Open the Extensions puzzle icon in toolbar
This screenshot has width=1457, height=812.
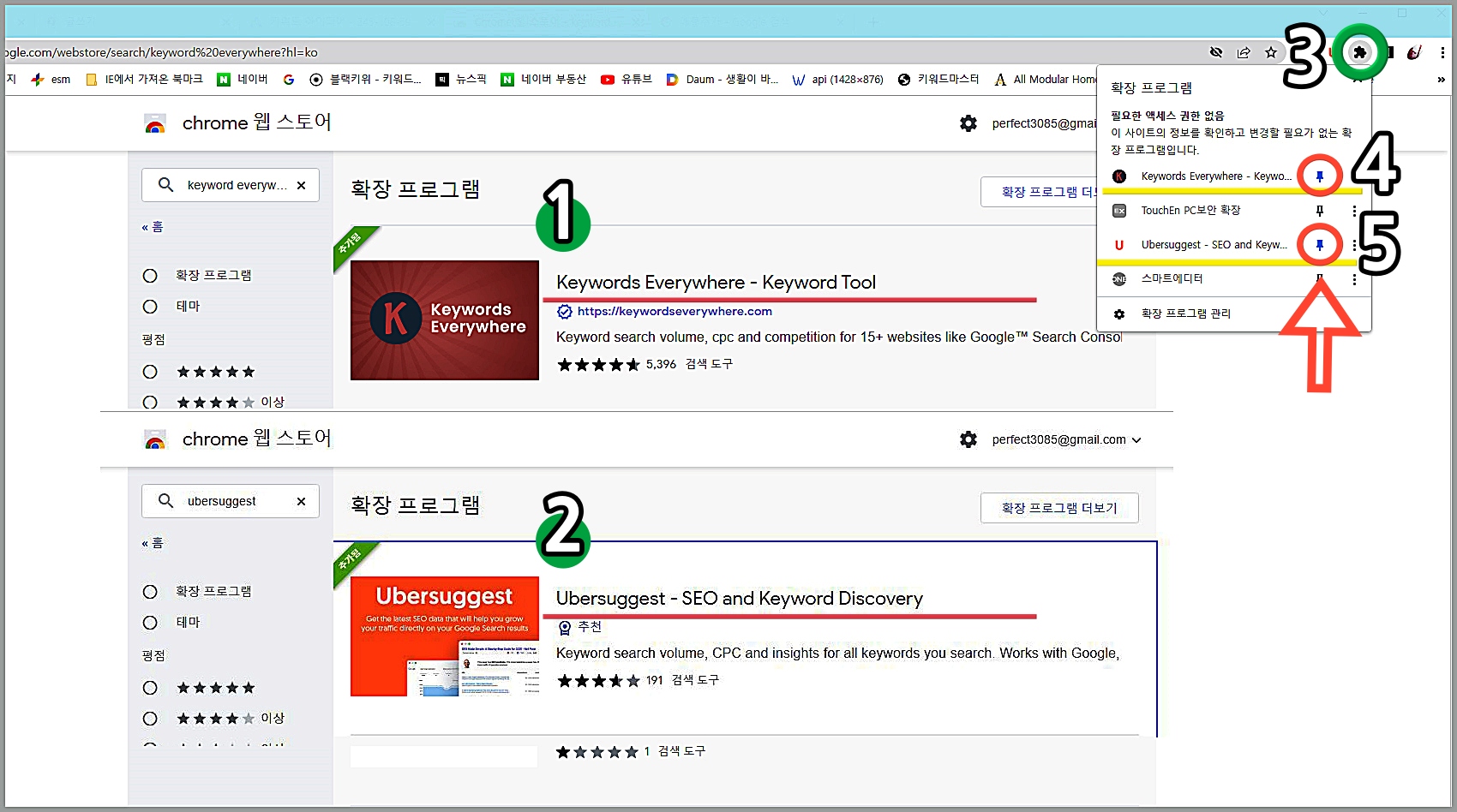[x=1359, y=52]
